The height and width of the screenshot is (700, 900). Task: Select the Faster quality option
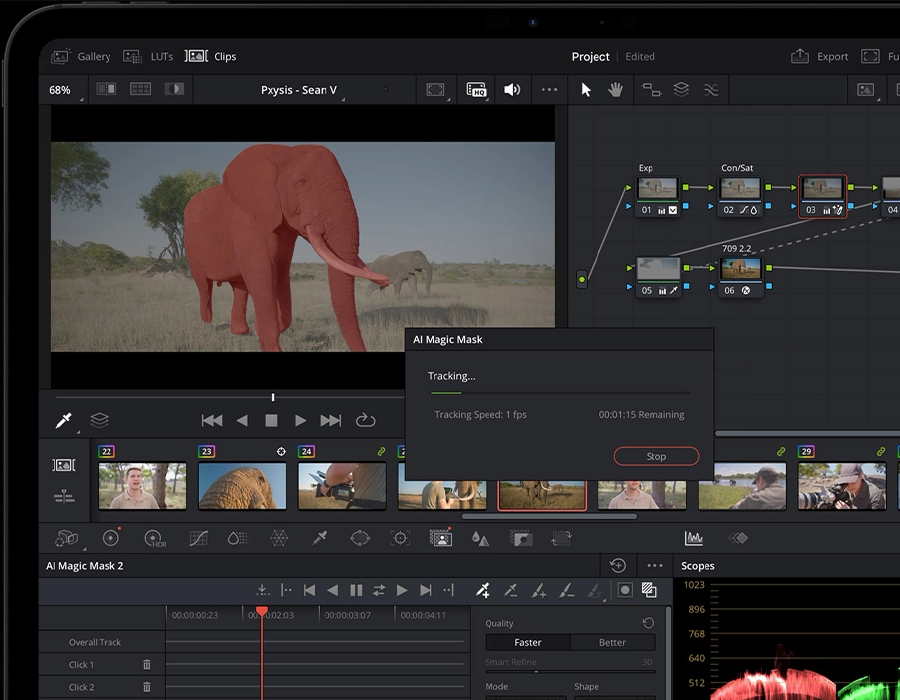(x=527, y=643)
